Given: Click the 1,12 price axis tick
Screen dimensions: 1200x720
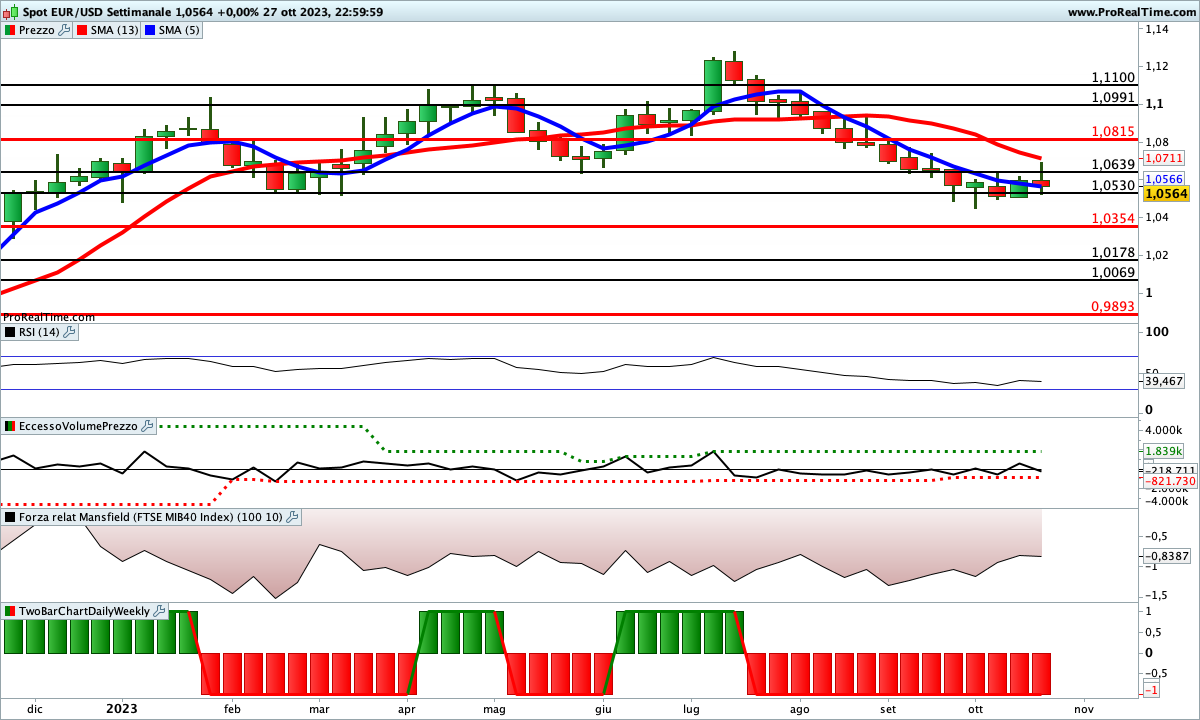Looking at the screenshot, I should [x=1156, y=67].
